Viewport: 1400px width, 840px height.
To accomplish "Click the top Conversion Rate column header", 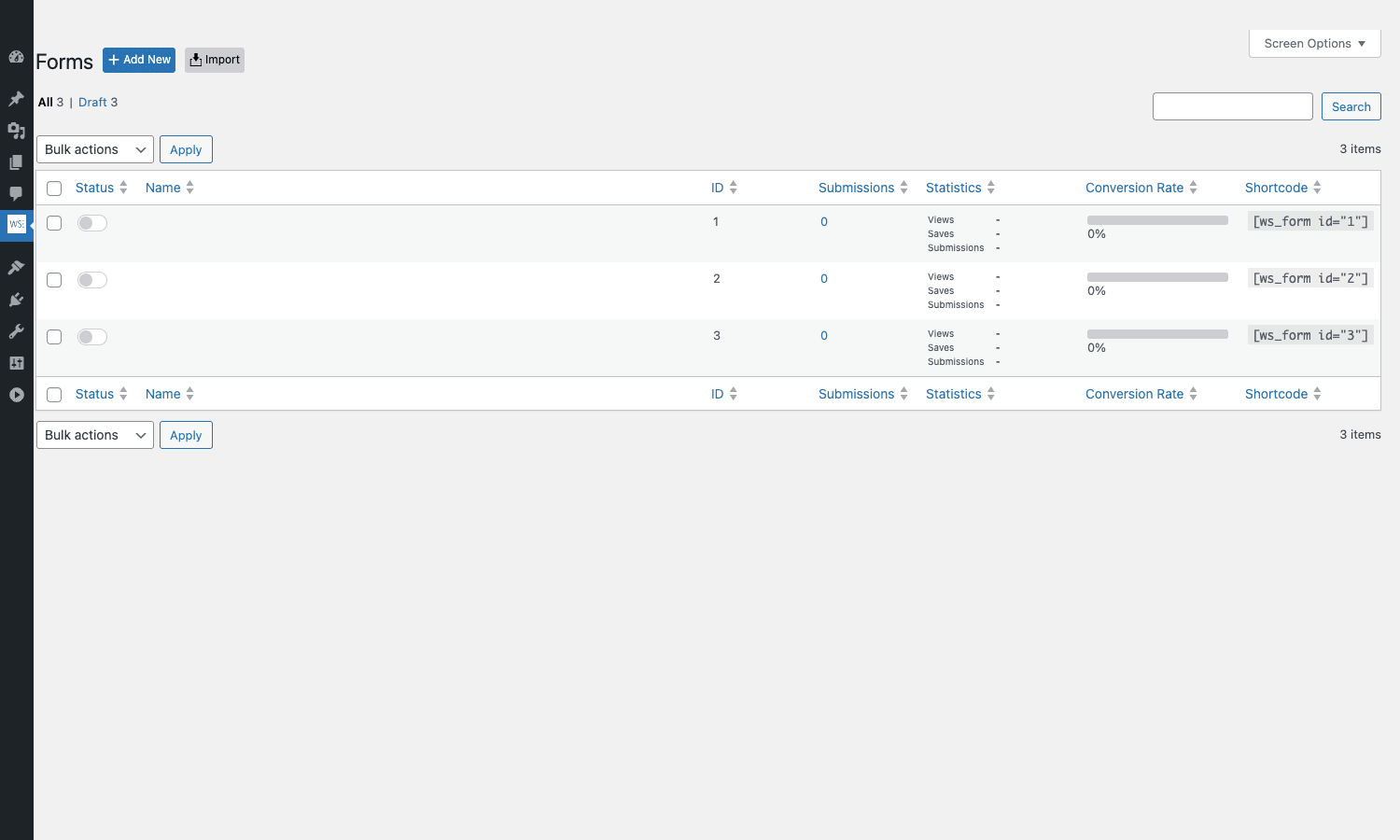I will tap(1134, 188).
